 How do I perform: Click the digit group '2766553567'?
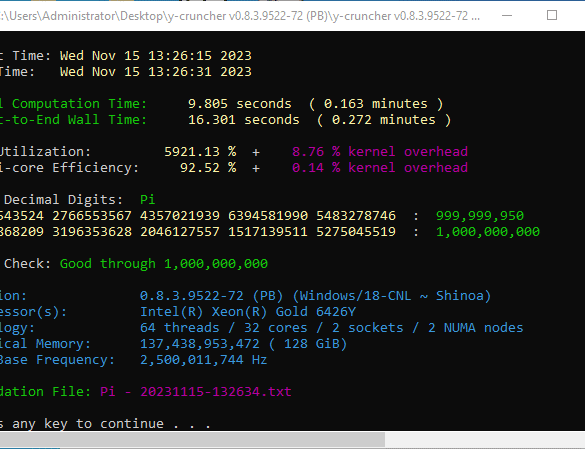(x=92, y=216)
